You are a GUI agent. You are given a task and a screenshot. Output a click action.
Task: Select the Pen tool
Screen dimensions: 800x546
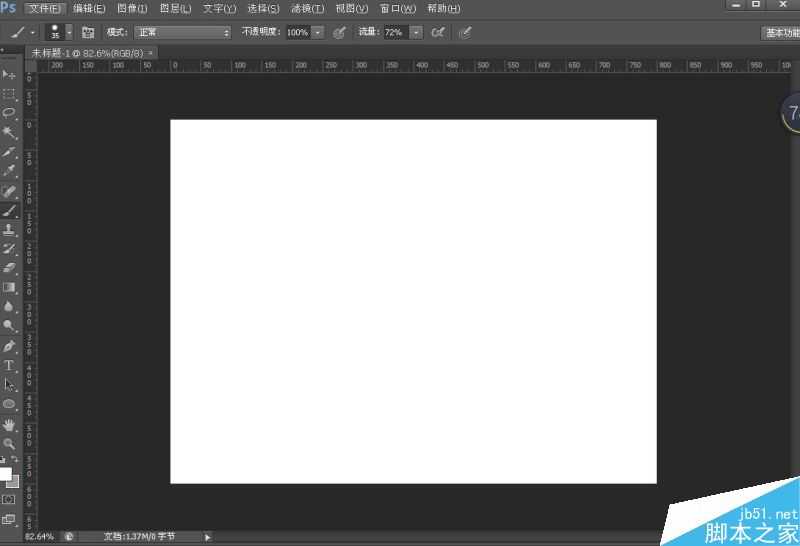9,346
